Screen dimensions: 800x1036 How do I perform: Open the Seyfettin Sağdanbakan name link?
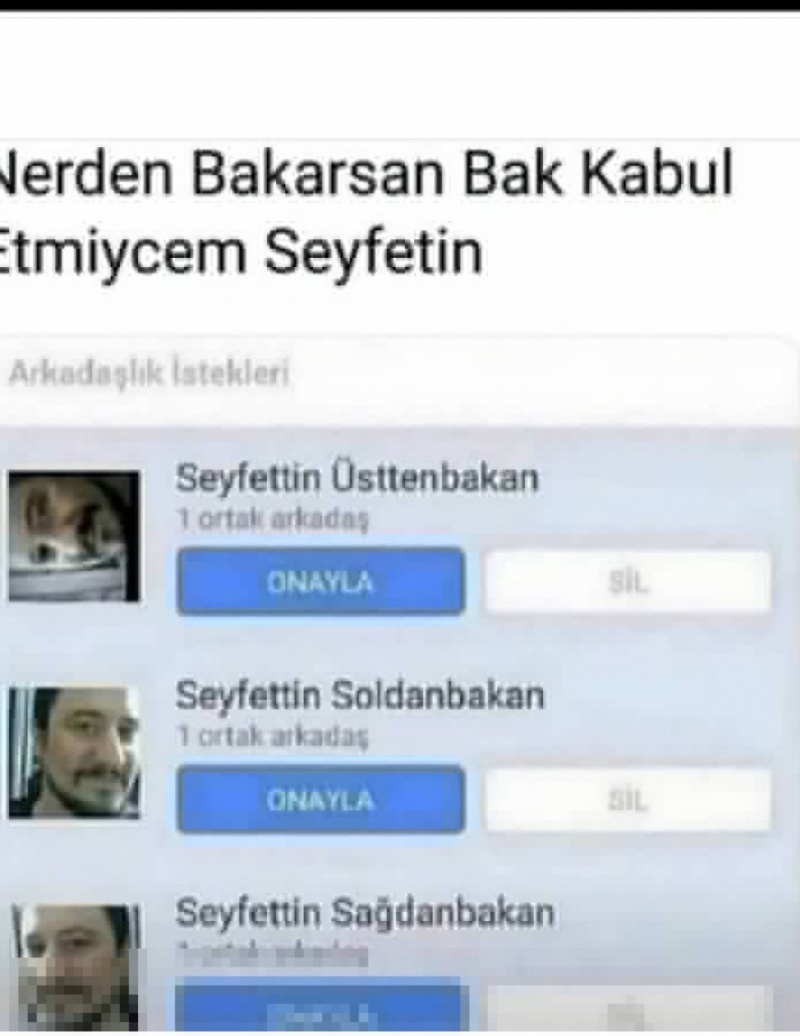[x=365, y=914]
